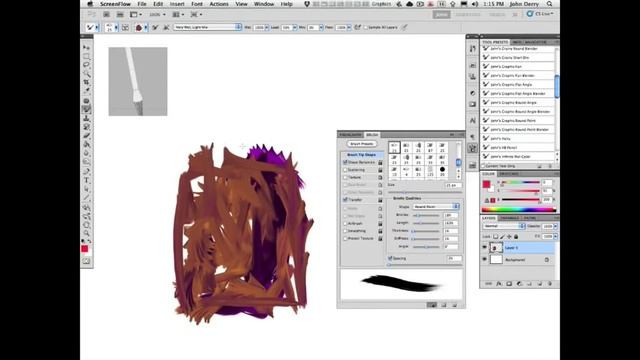Lock all for layer in Layers panel
The height and width of the screenshot is (360, 640).
pyautogui.click(x=516, y=236)
